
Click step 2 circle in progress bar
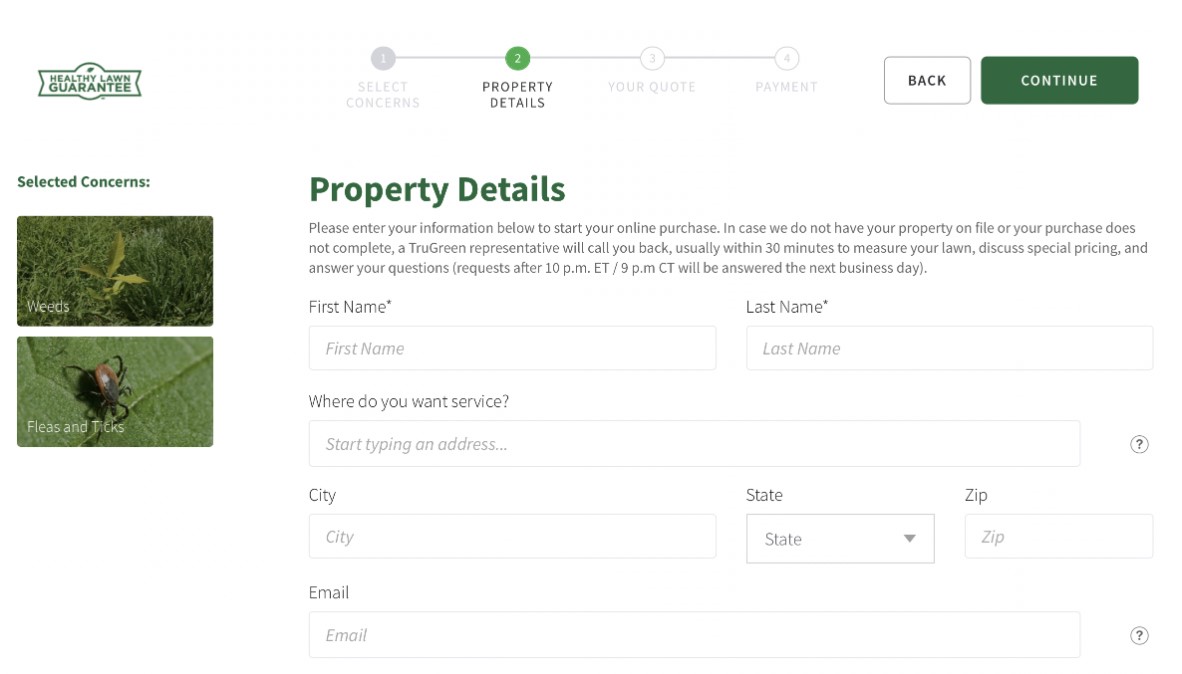point(517,58)
